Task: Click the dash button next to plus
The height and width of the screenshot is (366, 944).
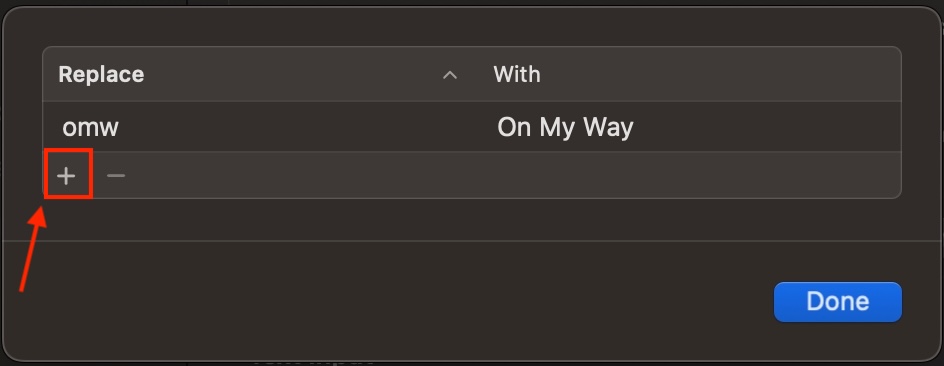Action: pos(116,175)
